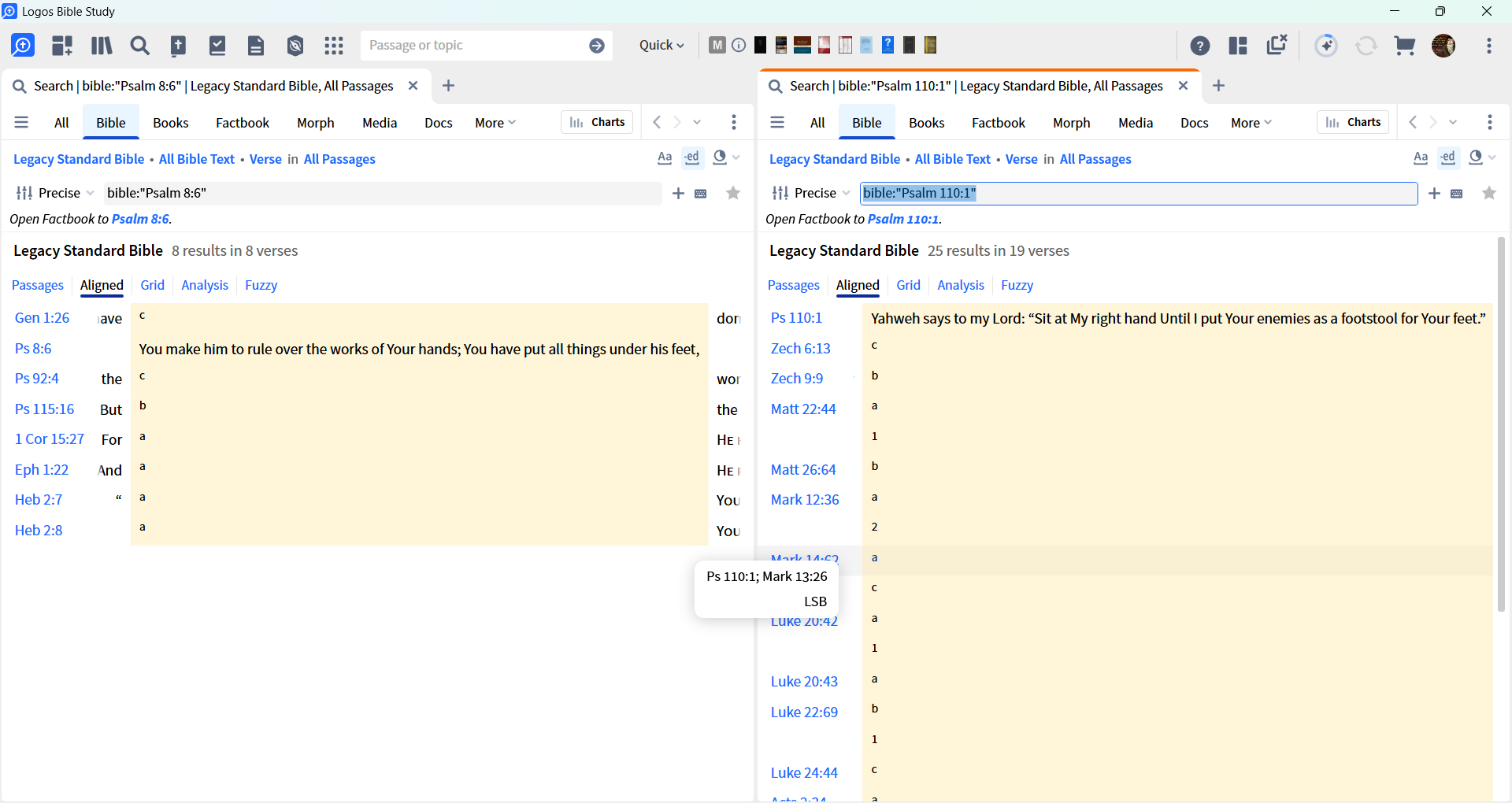Open the shopping cart store icon
The width and height of the screenshot is (1512, 803).
click(1405, 46)
